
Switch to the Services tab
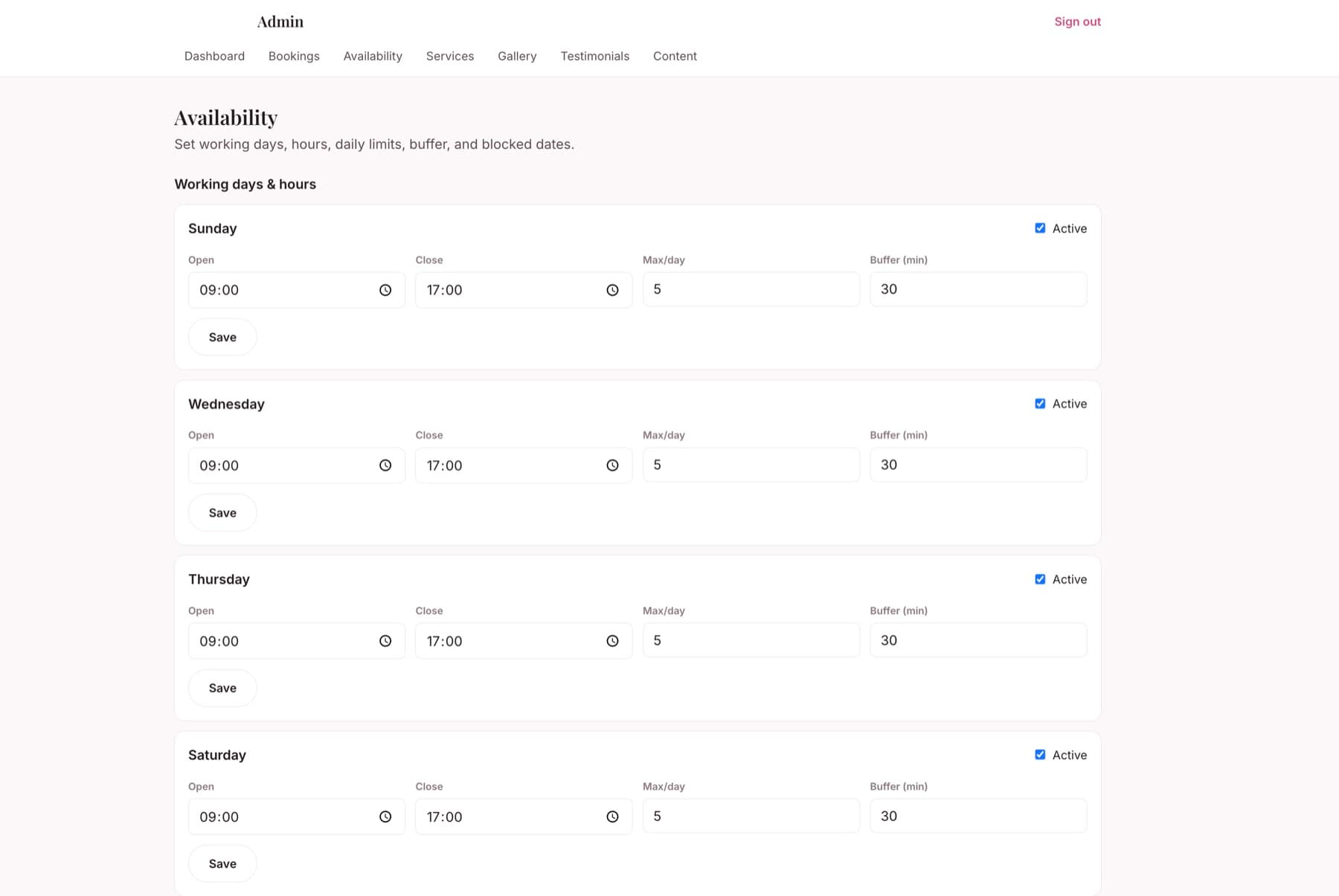[x=450, y=56]
